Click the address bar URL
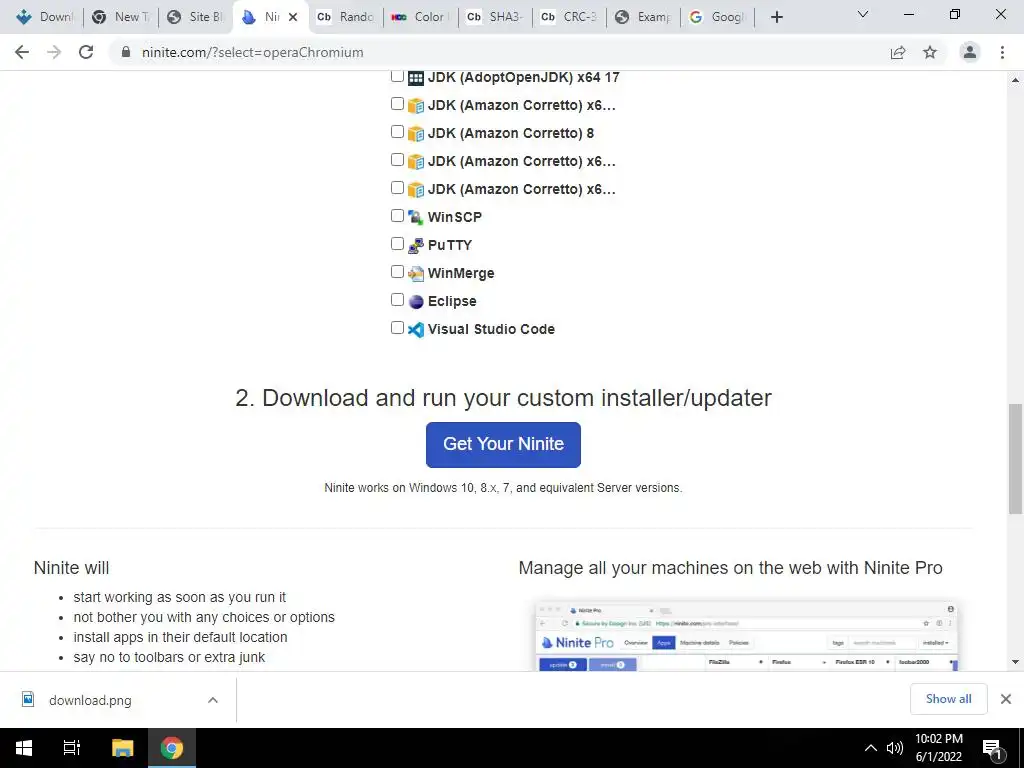 click(253, 52)
